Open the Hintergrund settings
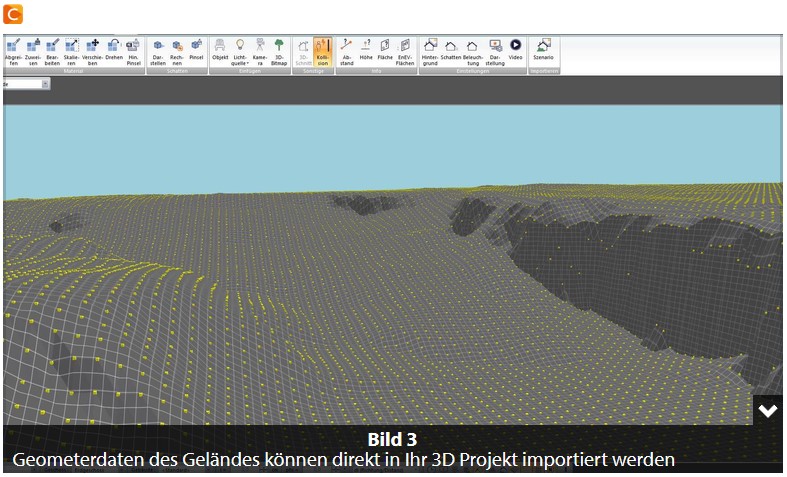787x477 pixels. (x=430, y=52)
